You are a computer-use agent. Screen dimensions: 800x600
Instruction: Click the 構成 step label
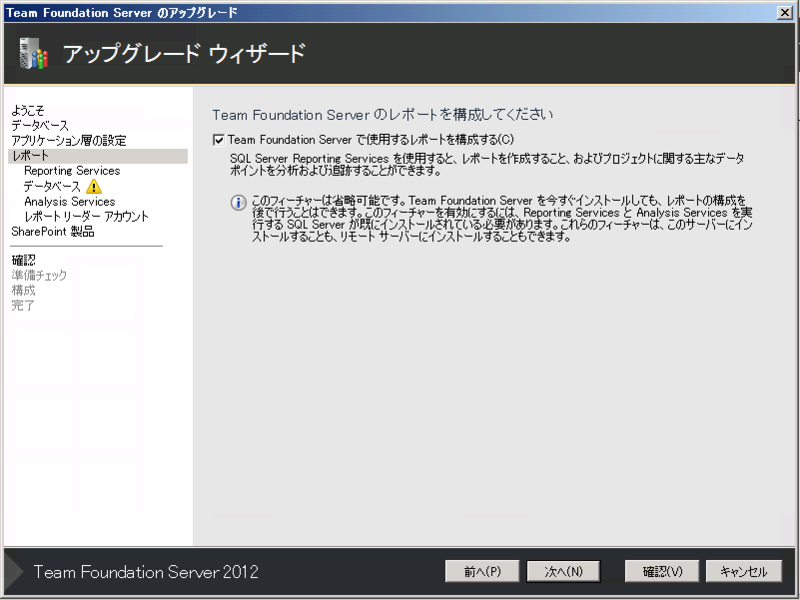click(23, 290)
